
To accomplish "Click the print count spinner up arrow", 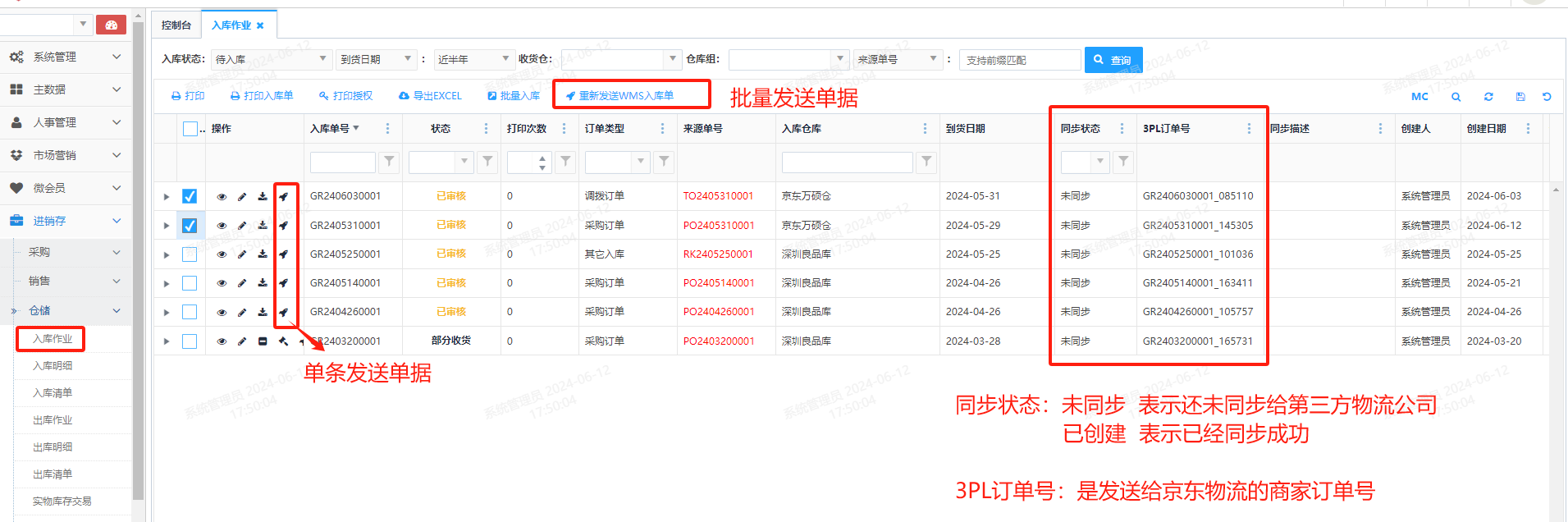I will pyautogui.click(x=542, y=158).
